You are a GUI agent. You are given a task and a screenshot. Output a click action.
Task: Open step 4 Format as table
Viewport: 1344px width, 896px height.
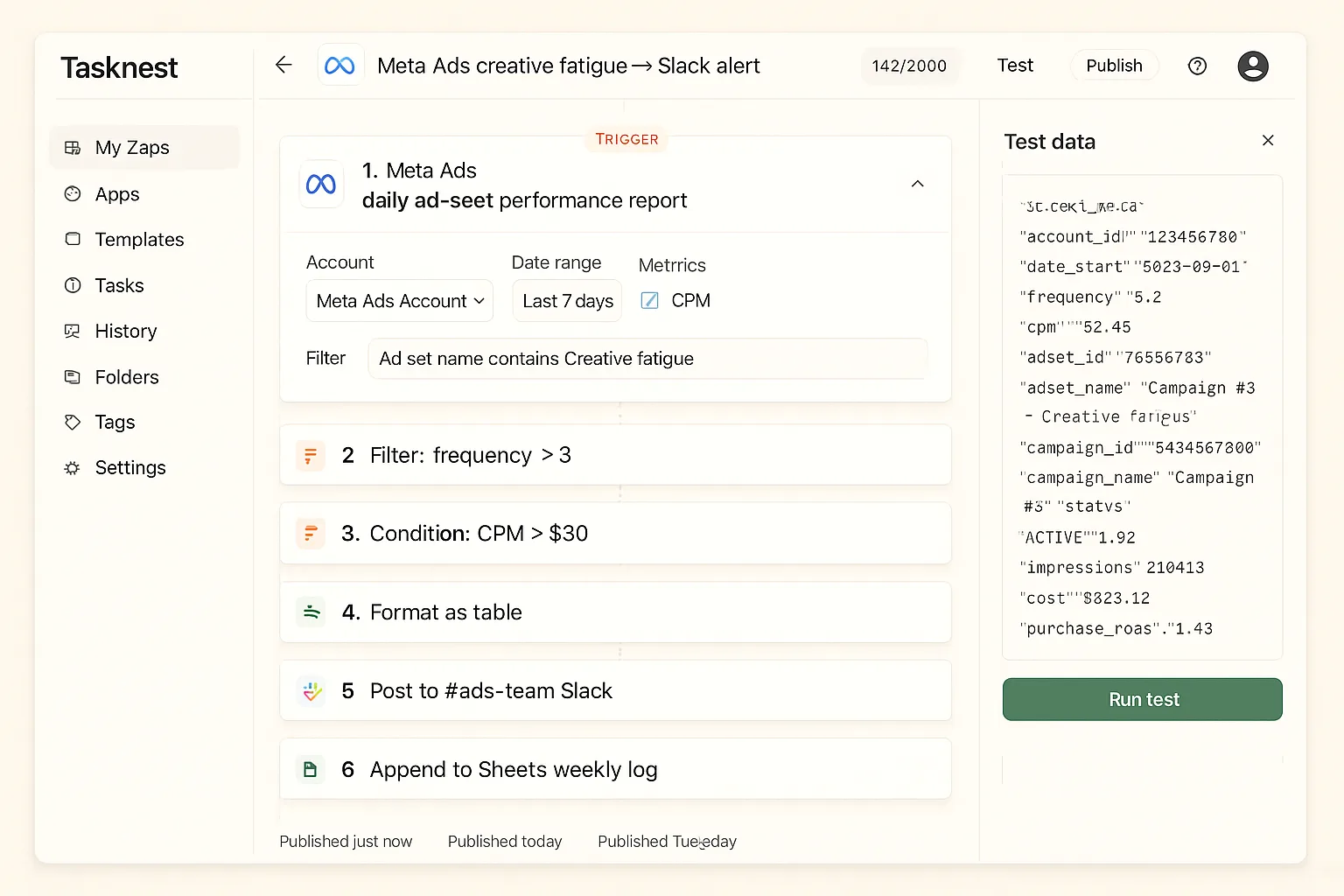pos(615,612)
